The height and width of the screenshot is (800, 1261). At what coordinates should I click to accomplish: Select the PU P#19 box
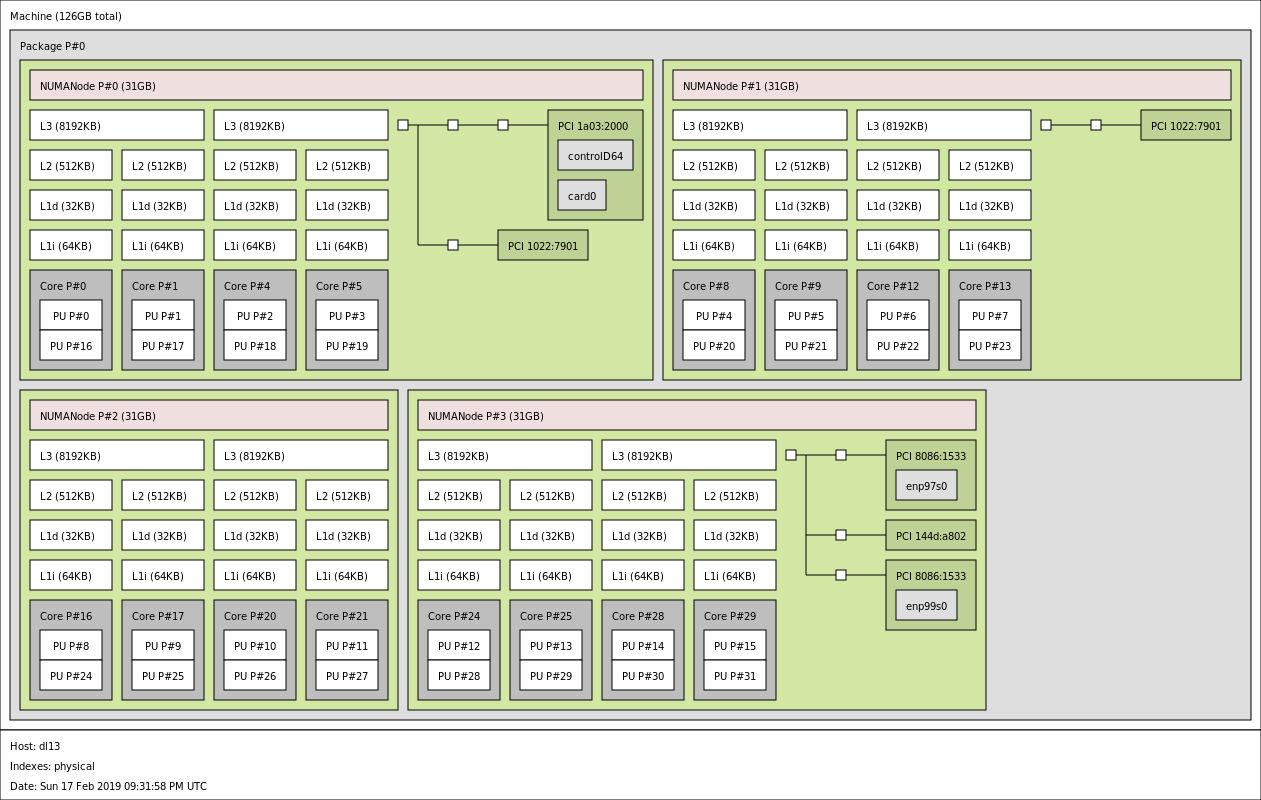[347, 345]
